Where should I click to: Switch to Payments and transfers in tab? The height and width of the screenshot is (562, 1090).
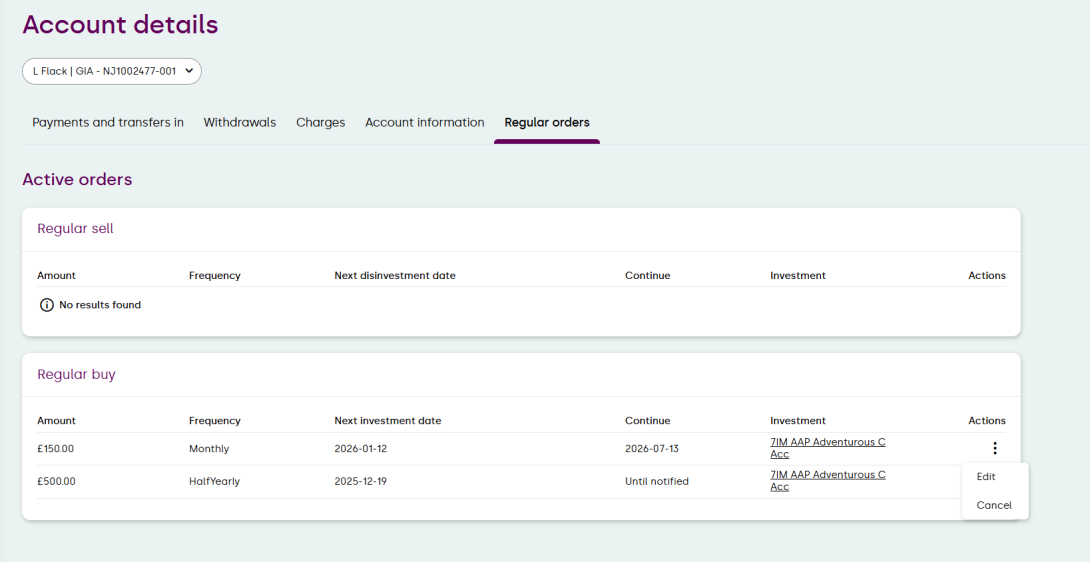tap(108, 123)
